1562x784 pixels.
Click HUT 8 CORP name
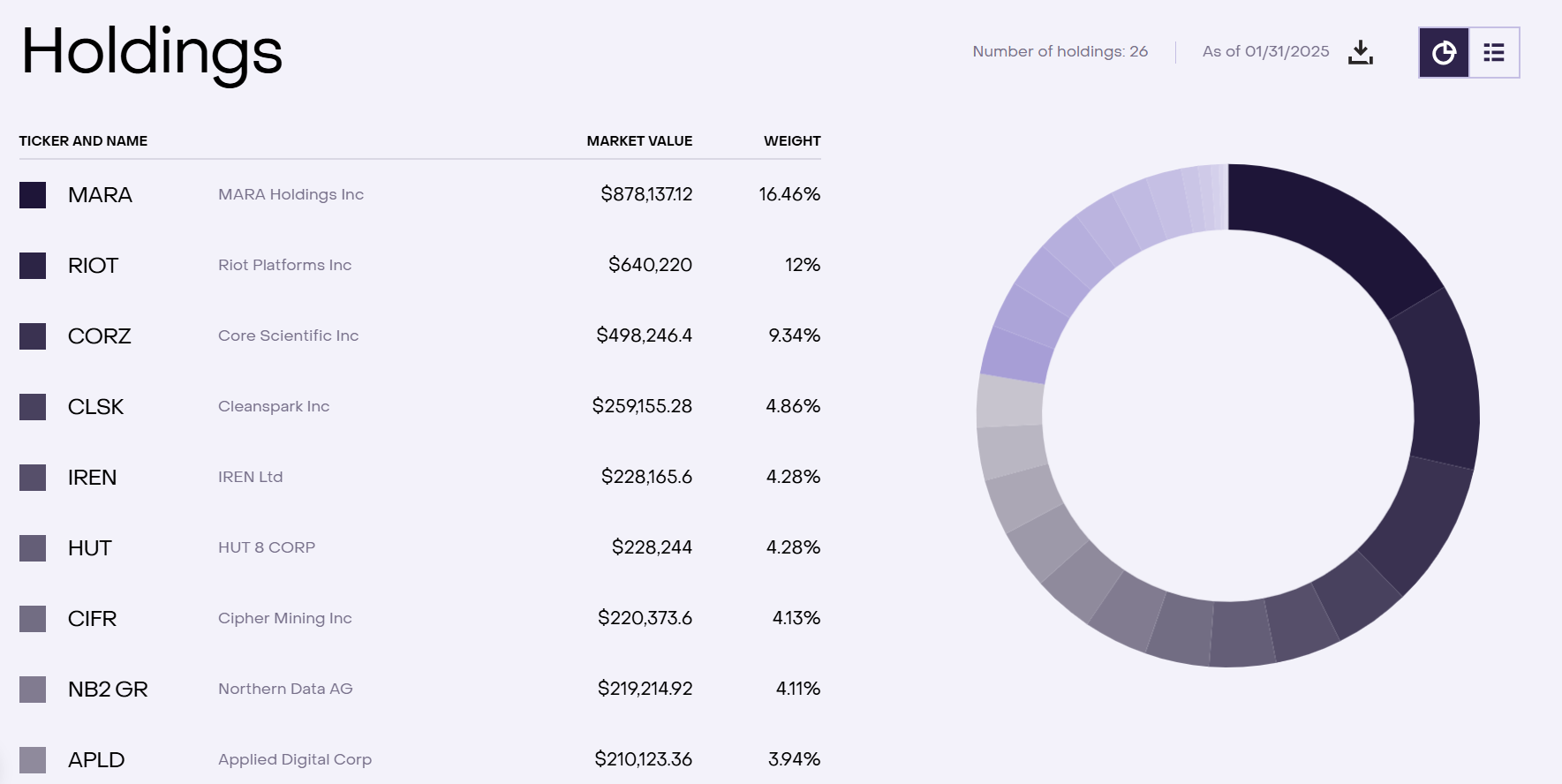point(267,547)
